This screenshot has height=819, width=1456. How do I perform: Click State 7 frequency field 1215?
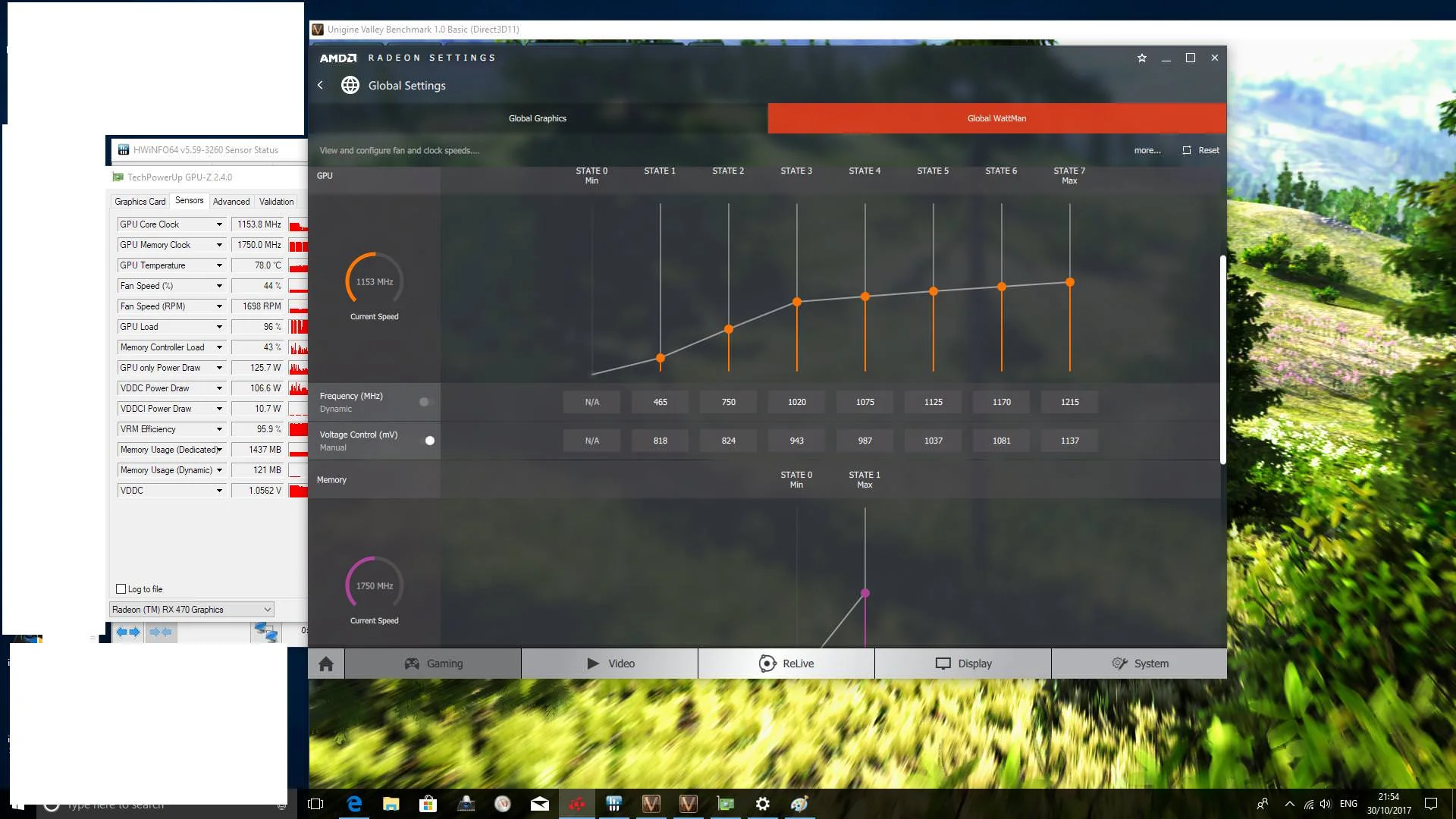[x=1070, y=402]
